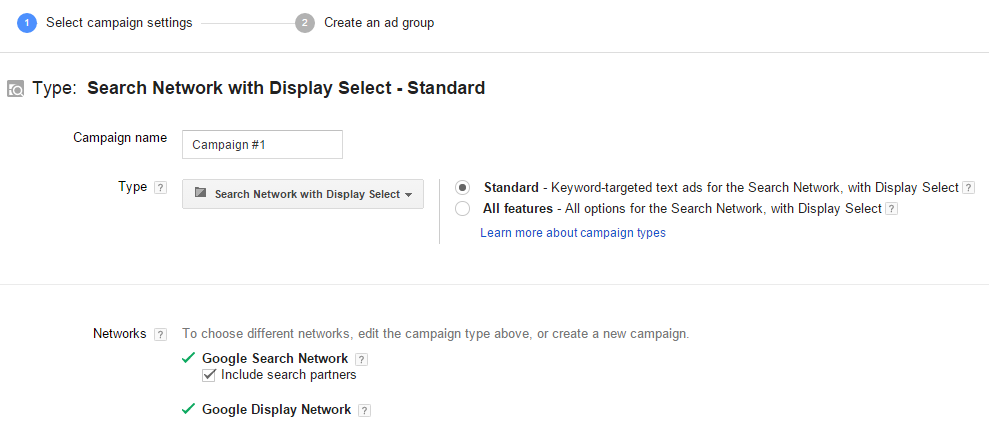The height and width of the screenshot is (427, 989).
Task: Open the Search Network with Display Select dropdown
Action: (x=303, y=194)
